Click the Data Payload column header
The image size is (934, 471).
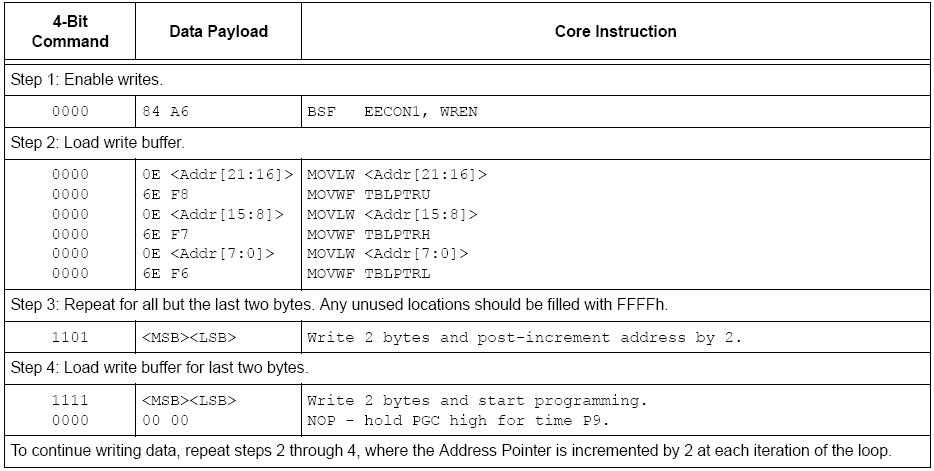(218, 31)
